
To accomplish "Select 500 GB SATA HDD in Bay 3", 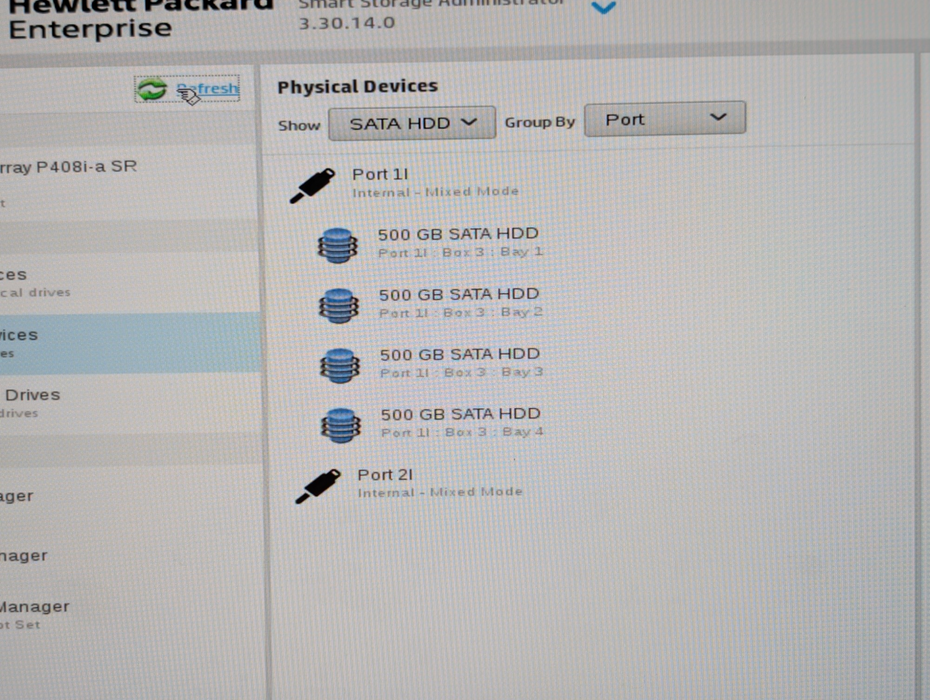I will click(x=460, y=354).
